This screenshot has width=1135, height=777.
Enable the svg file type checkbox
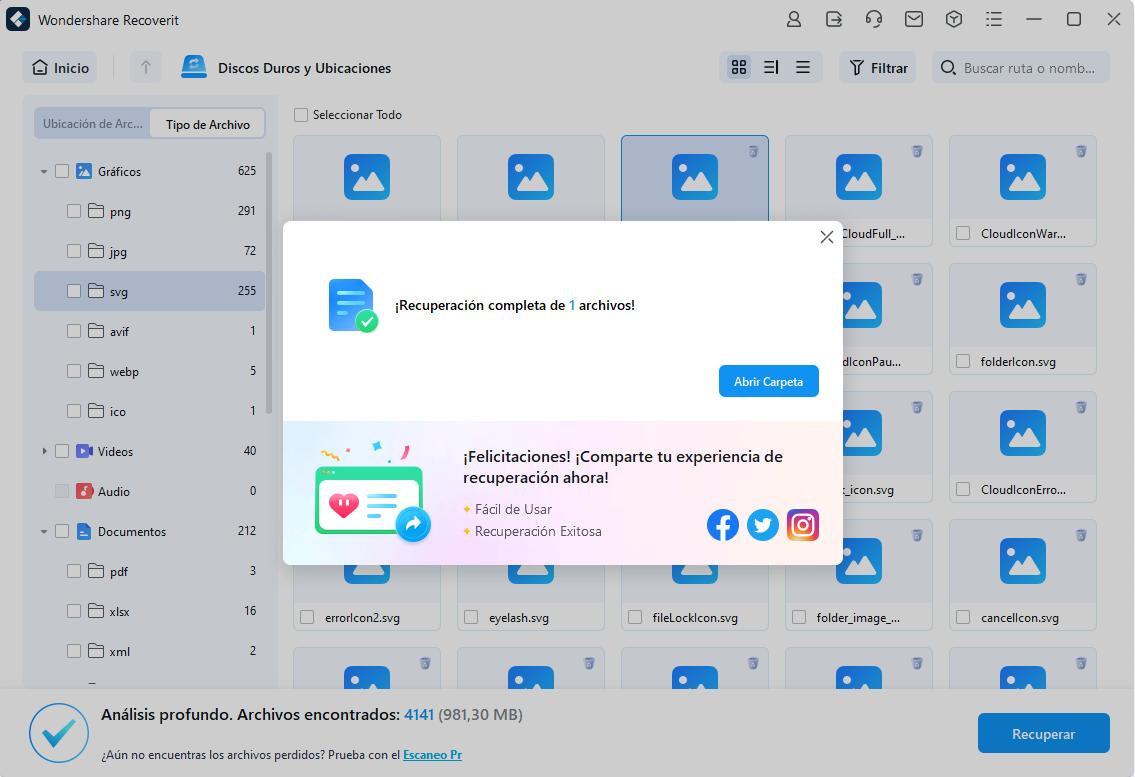pyautogui.click(x=74, y=291)
